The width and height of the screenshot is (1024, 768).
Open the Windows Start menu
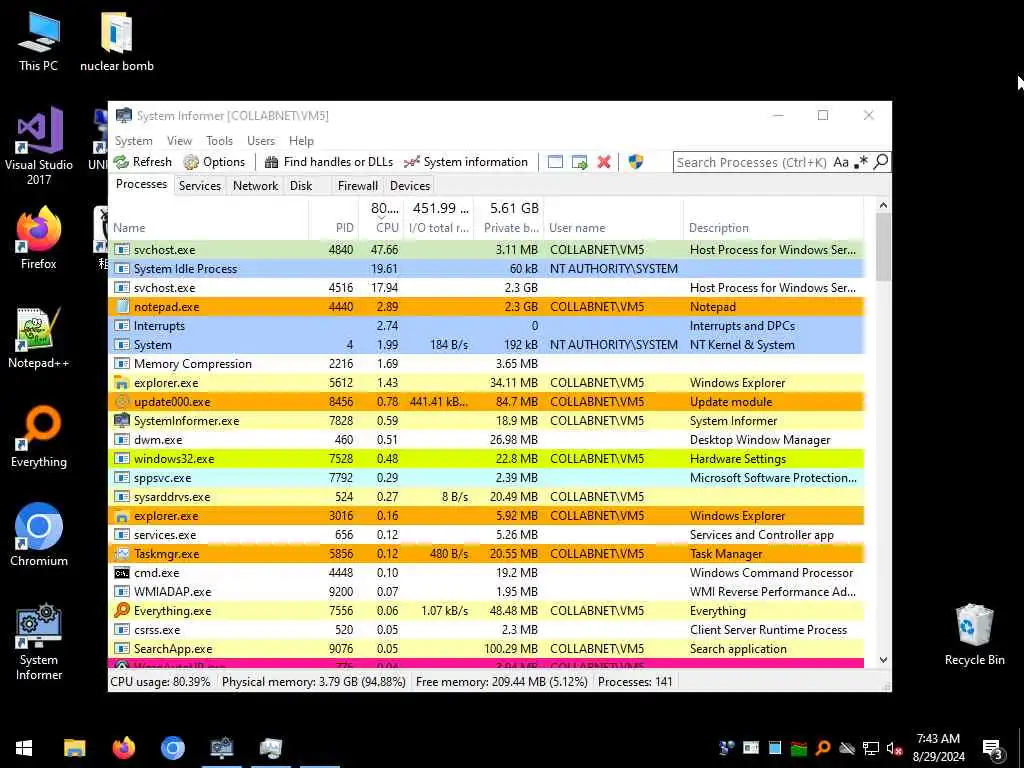[x=24, y=748]
